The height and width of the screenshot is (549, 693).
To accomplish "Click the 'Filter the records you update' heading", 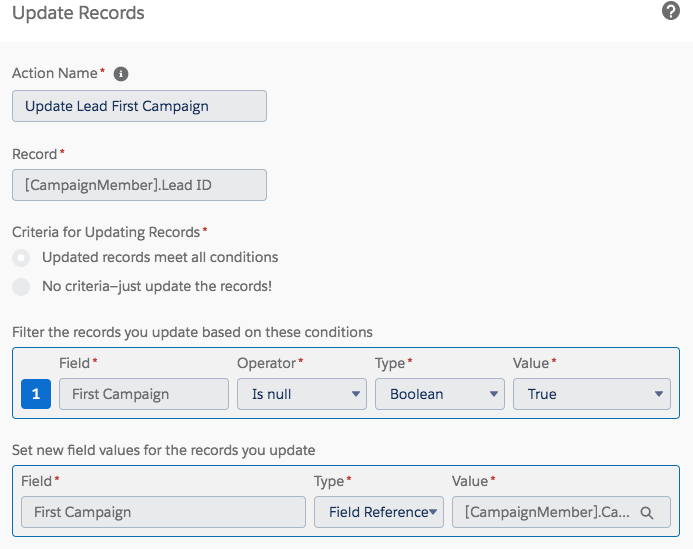I will click(x=192, y=332).
